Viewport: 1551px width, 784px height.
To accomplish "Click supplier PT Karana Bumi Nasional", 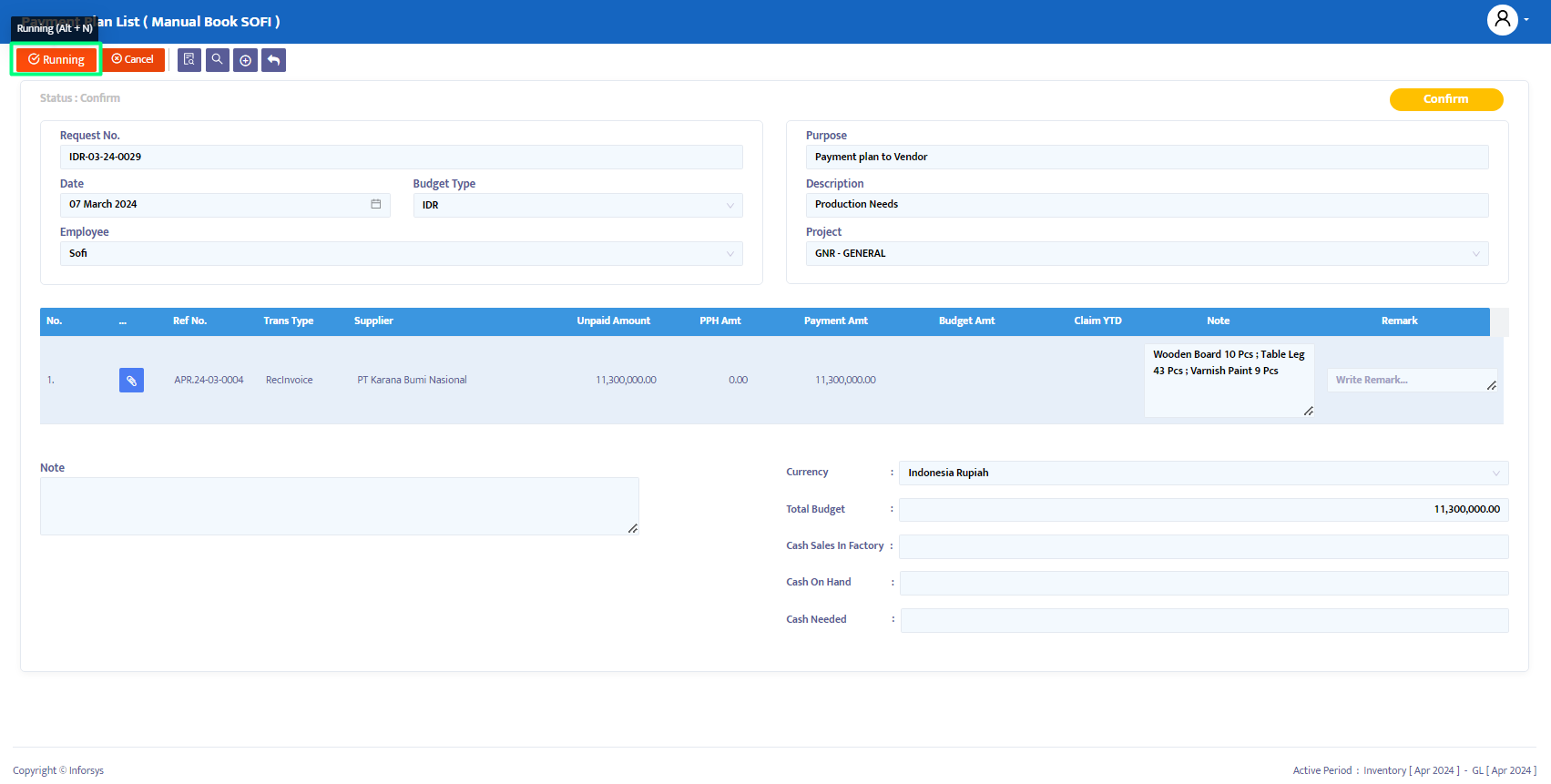I will [x=412, y=380].
